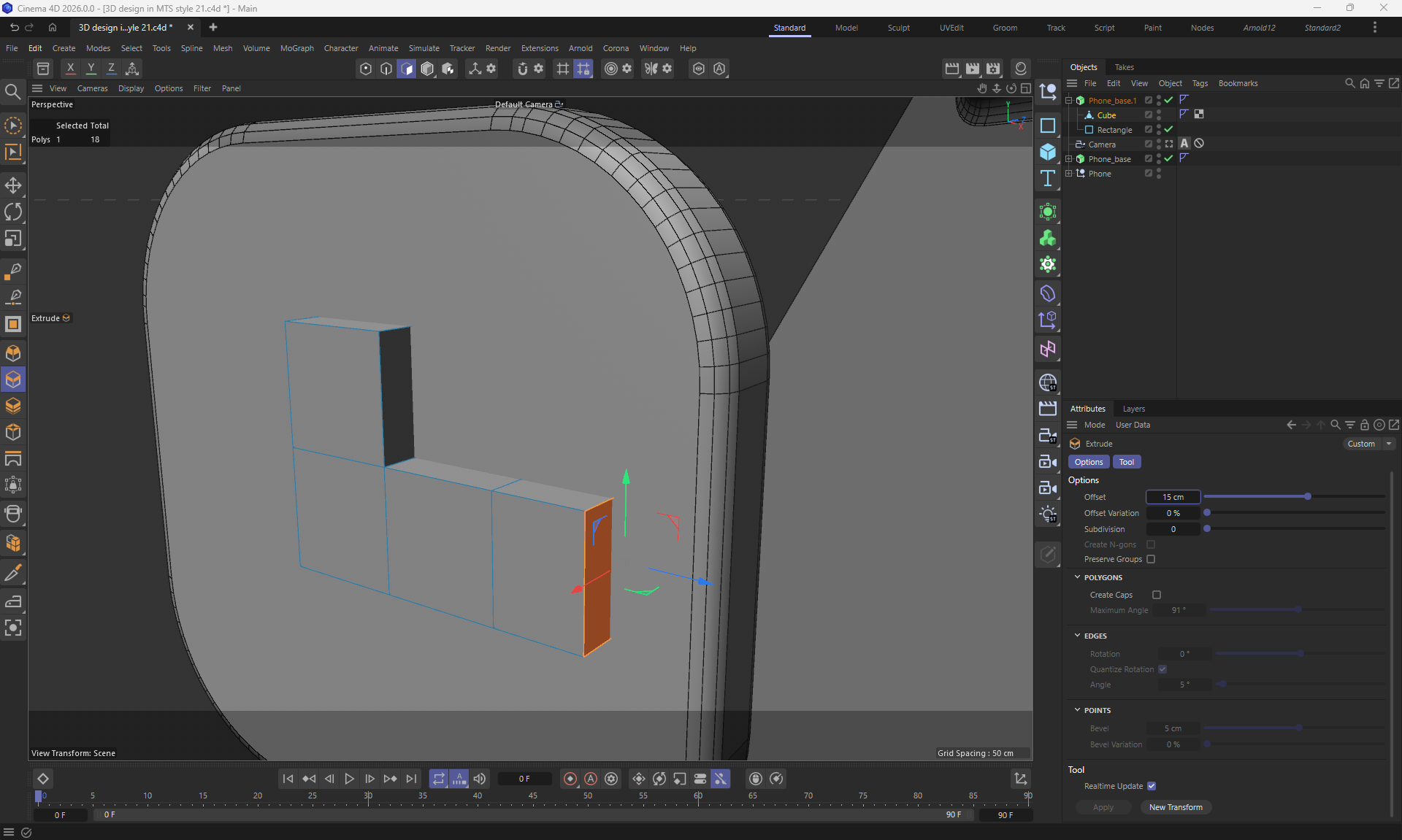Enable the Create Caps checkbox

1157,595
